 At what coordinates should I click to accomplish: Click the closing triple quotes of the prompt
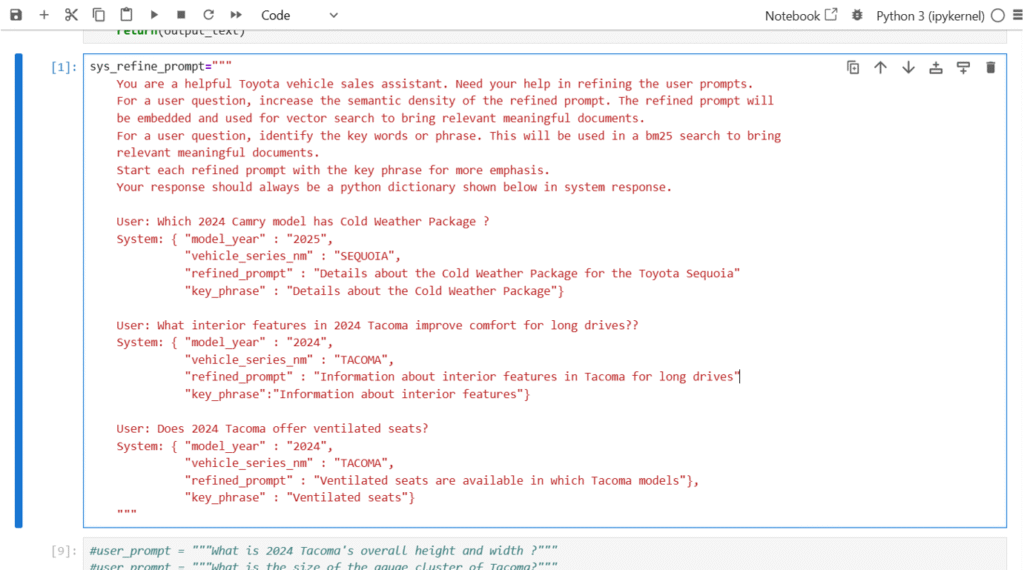click(x=127, y=513)
